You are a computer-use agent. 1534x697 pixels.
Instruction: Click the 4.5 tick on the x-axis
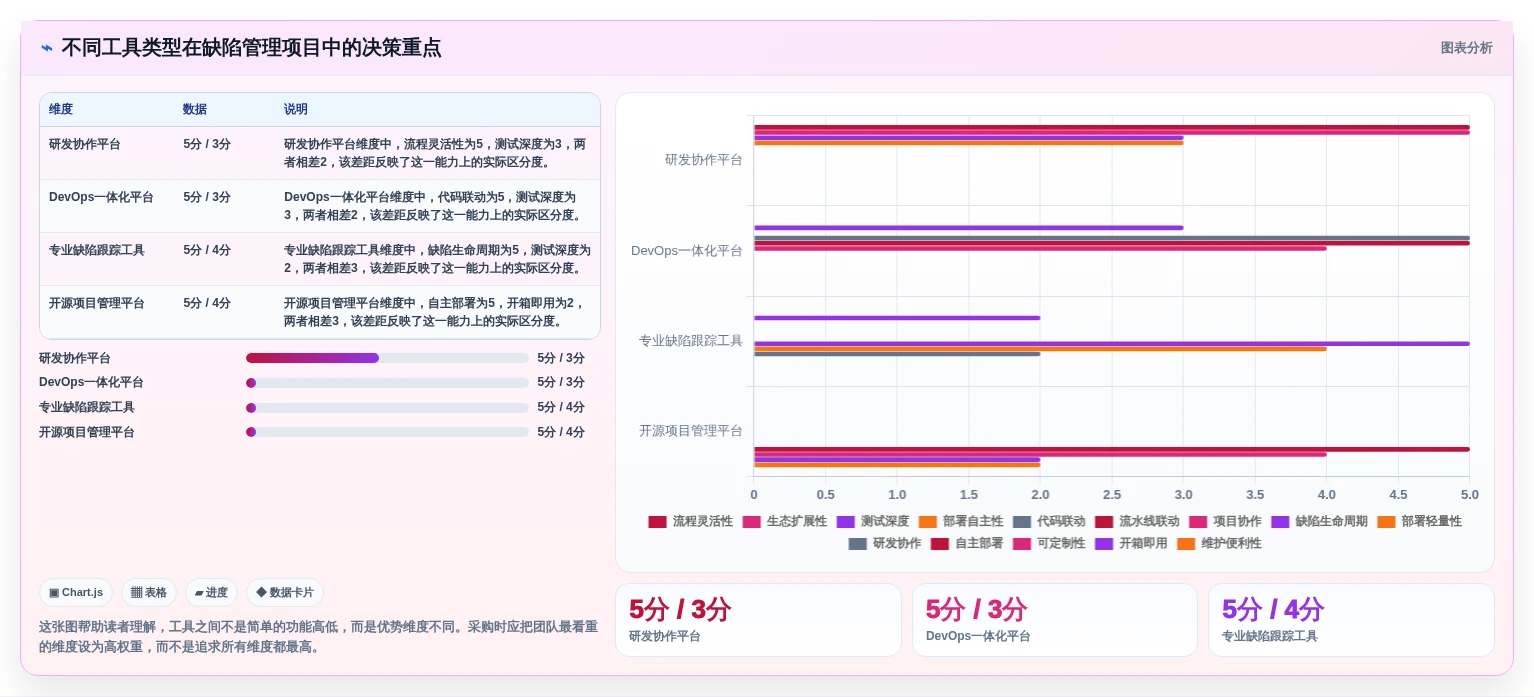(1398, 495)
